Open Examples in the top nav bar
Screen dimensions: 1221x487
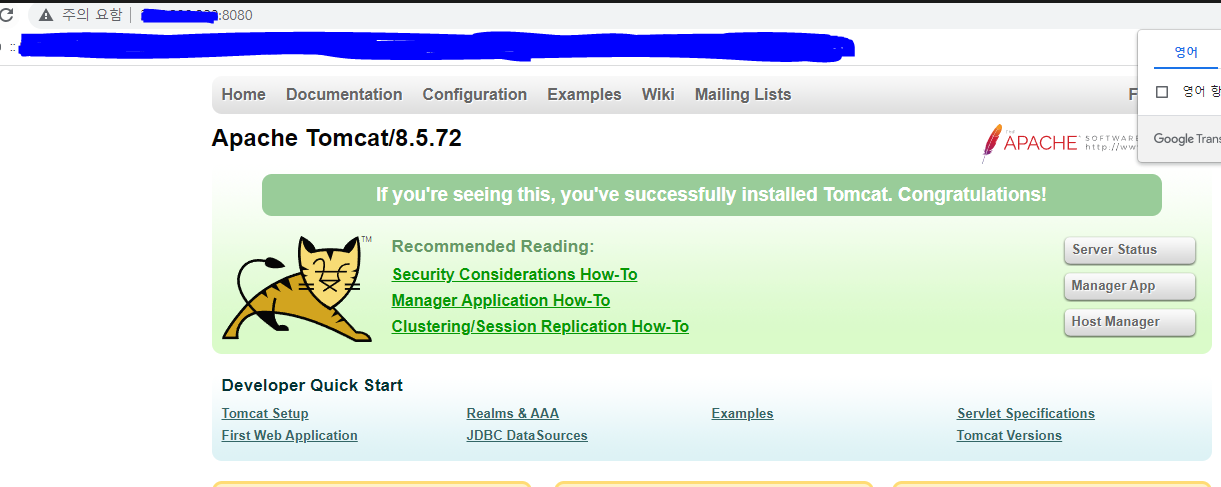pos(584,95)
